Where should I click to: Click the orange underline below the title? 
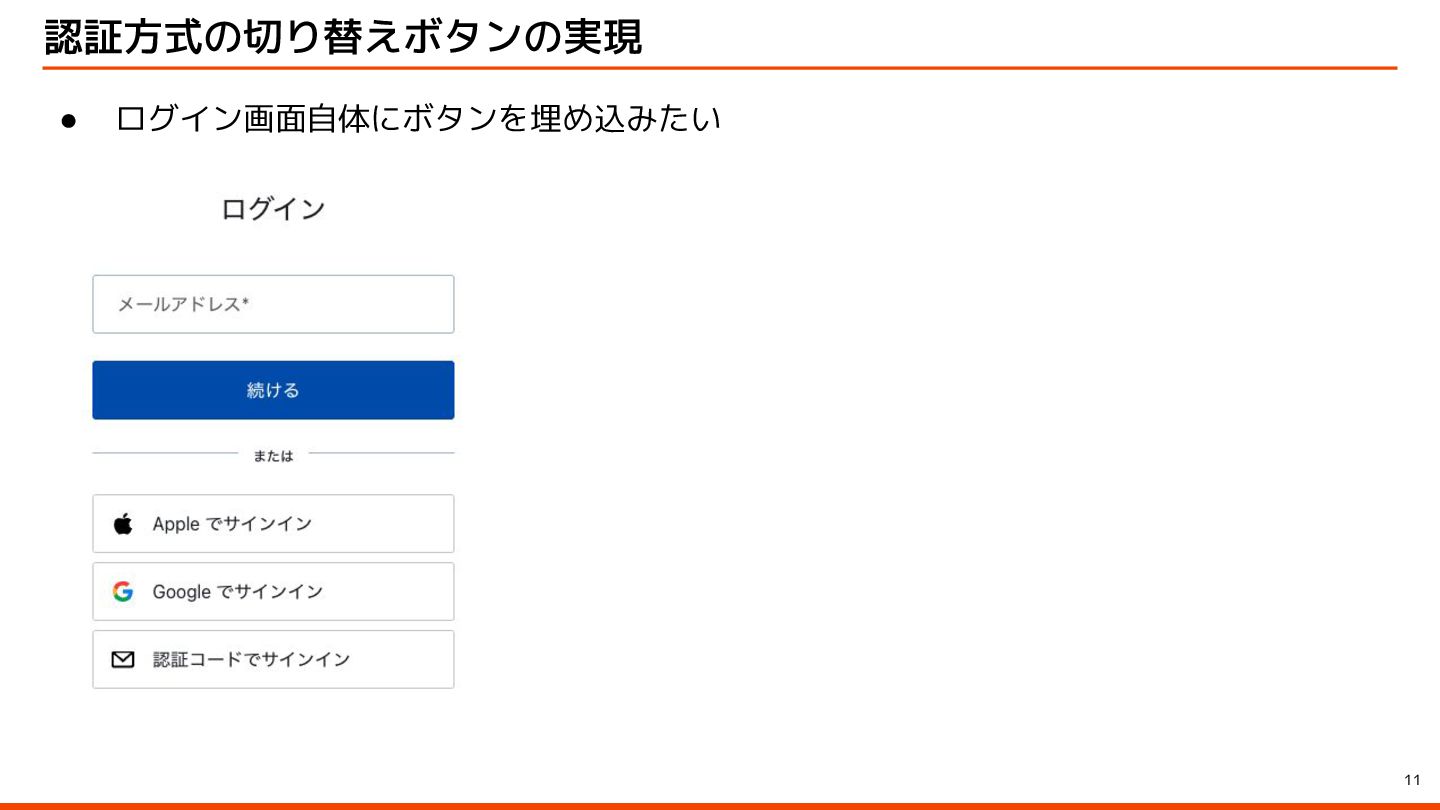[720, 68]
